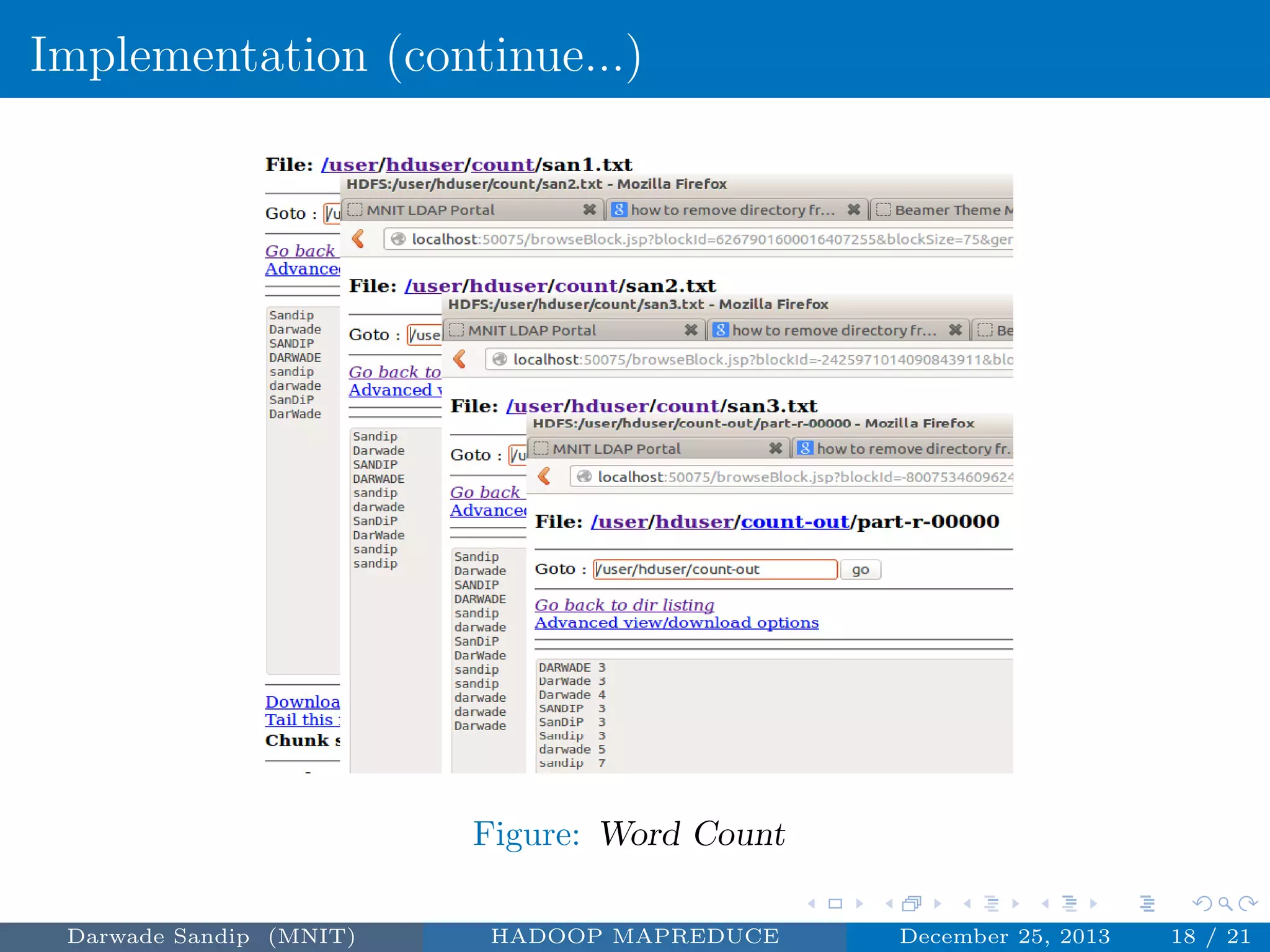Click Beamer previous section arrow
This screenshot has width=1270, height=952.
point(1046,904)
